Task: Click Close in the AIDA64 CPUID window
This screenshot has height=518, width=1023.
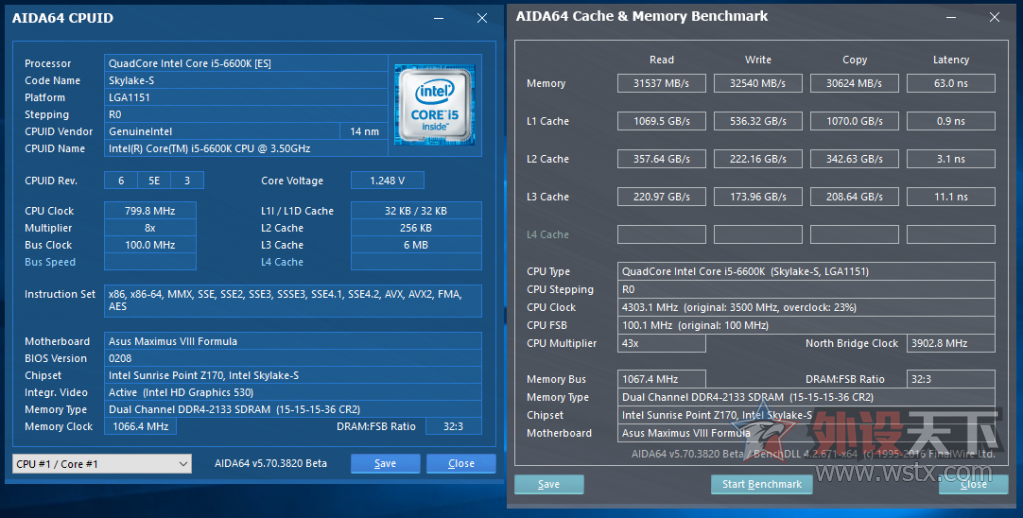Action: click(x=461, y=463)
